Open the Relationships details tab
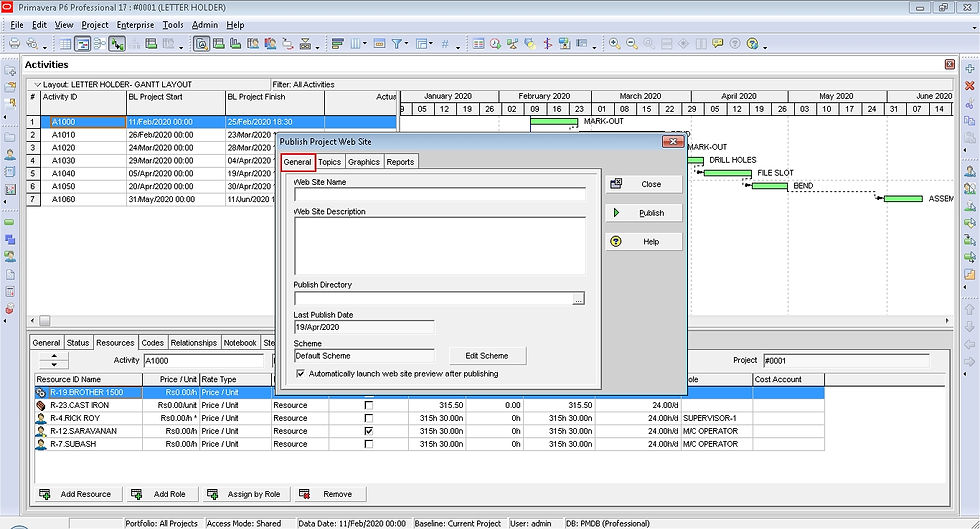980x529 pixels. point(194,343)
